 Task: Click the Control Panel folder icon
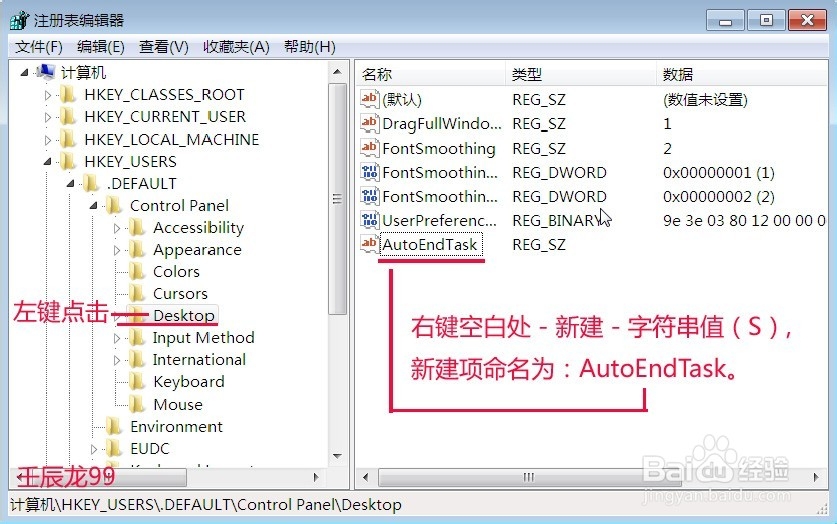113,205
